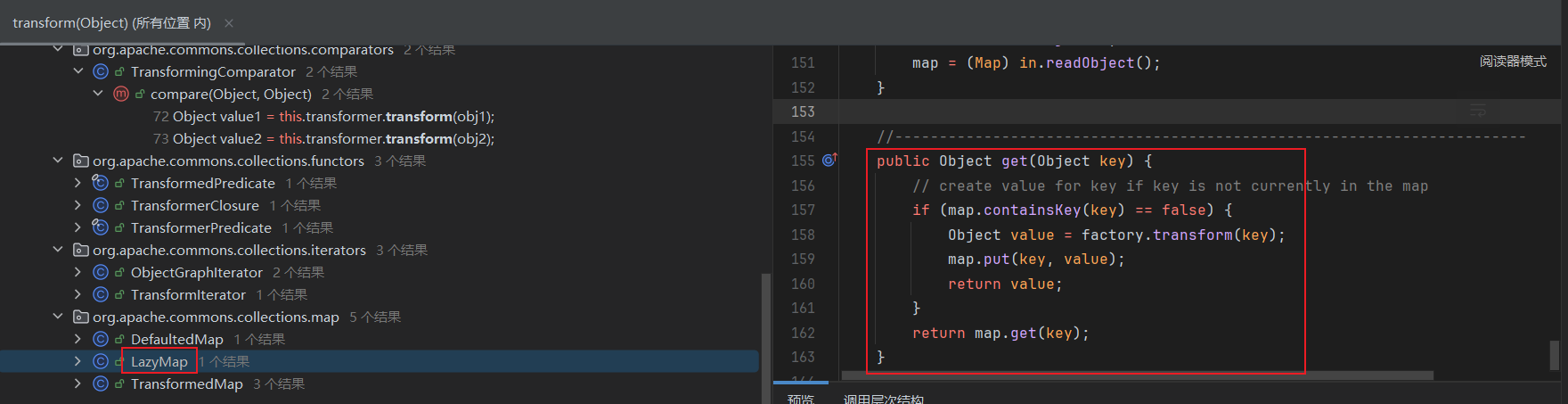Viewport: 1568px width, 404px height.
Task: Click the TransformingComparator class icon
Action: point(101,71)
